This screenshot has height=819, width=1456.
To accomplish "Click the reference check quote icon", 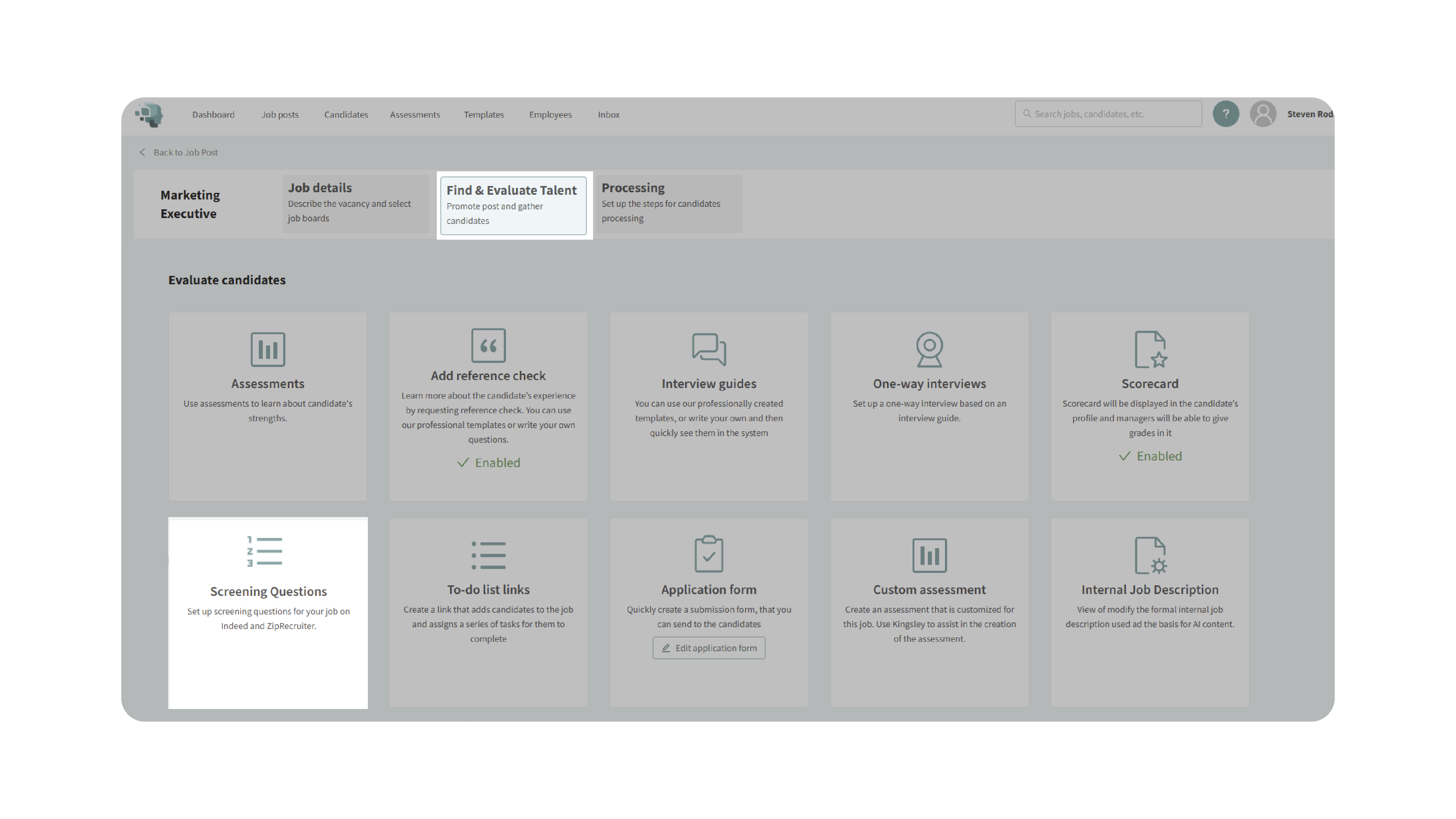I will coord(488,345).
